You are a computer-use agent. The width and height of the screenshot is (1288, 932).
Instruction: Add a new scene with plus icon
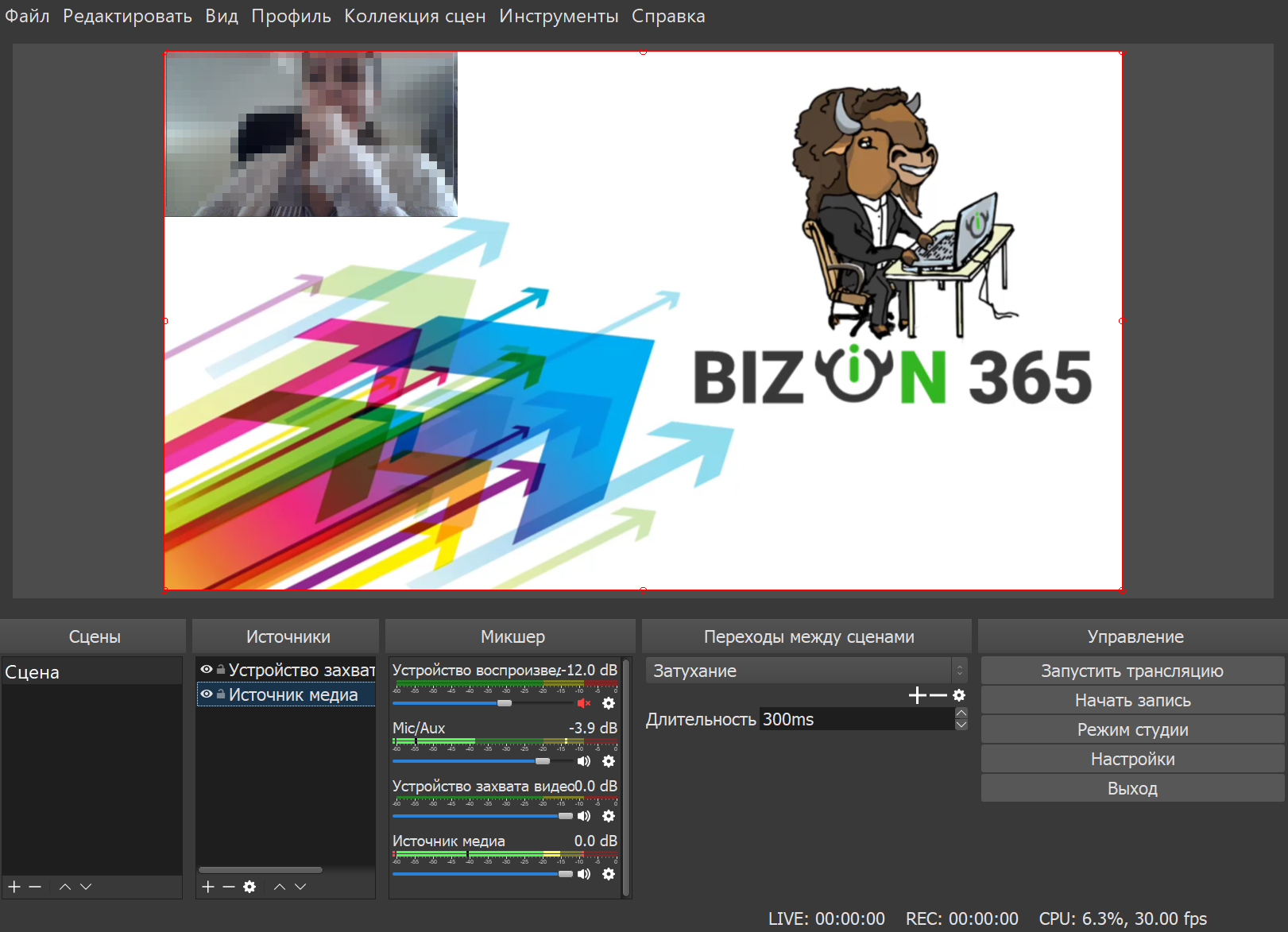[14, 887]
